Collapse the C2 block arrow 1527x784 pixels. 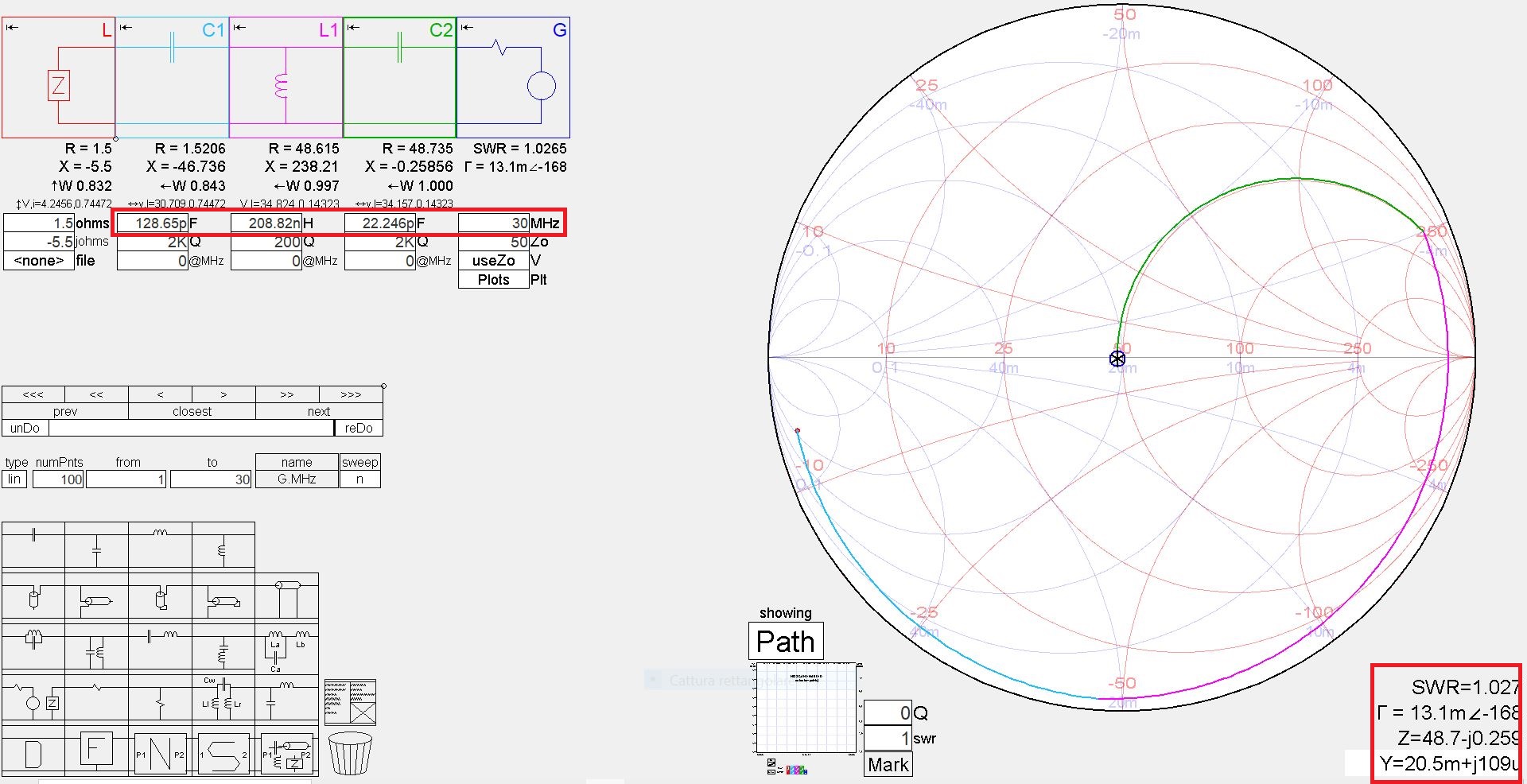tap(353, 28)
